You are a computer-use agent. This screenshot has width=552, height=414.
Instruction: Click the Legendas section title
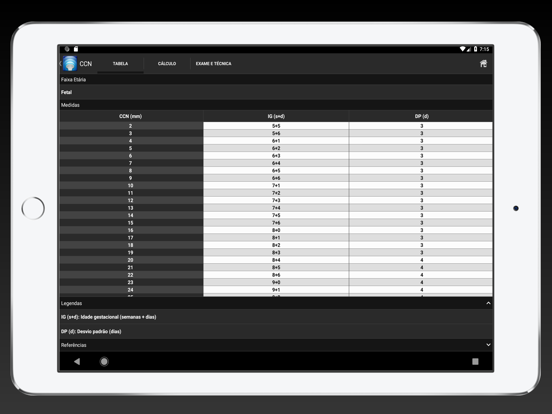(x=71, y=303)
